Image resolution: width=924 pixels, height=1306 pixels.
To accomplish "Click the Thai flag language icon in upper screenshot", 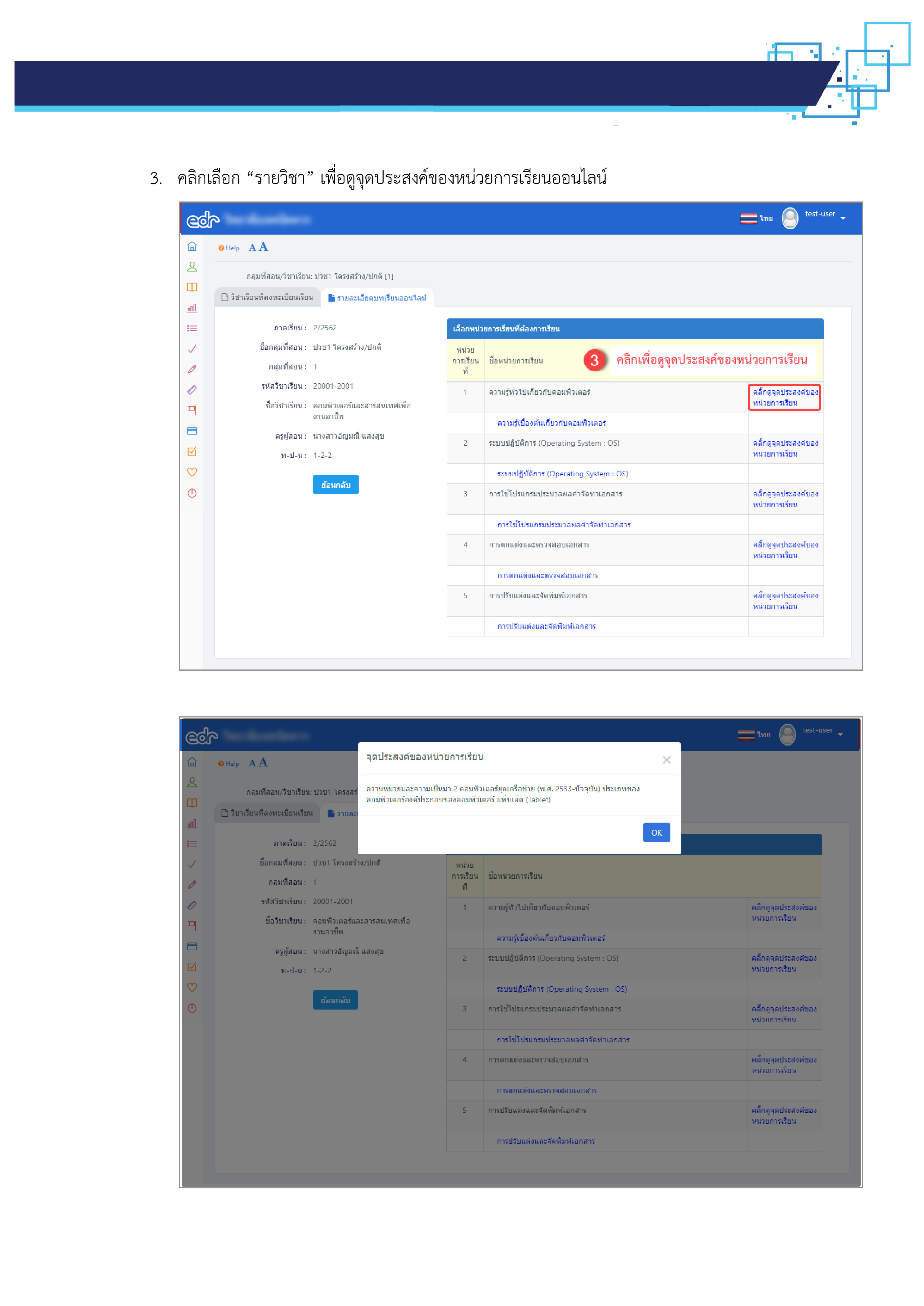I will click(748, 219).
